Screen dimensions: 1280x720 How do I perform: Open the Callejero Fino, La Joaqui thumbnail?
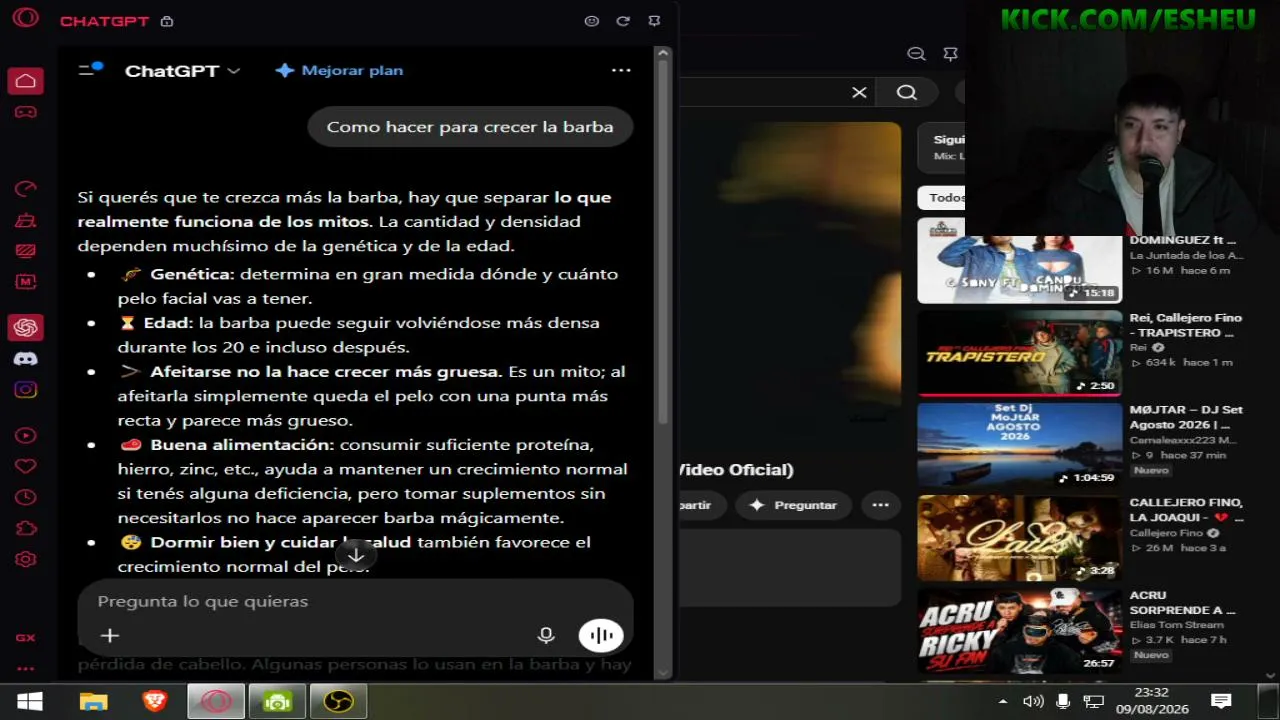1019,538
